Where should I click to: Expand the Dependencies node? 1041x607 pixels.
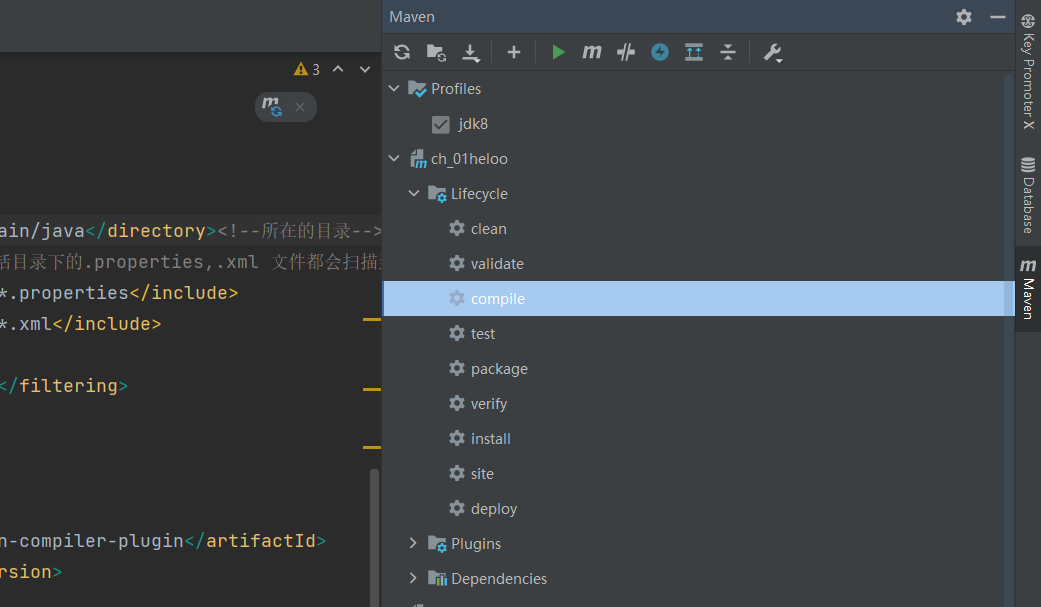413,578
